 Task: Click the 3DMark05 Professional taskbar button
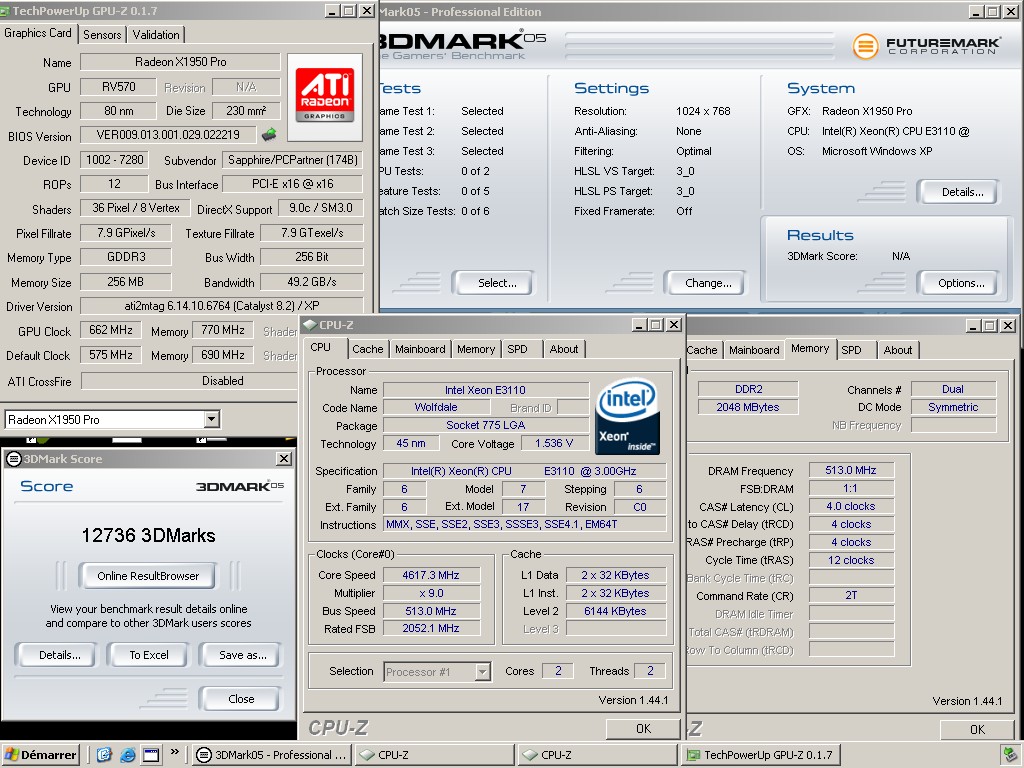[x=272, y=755]
